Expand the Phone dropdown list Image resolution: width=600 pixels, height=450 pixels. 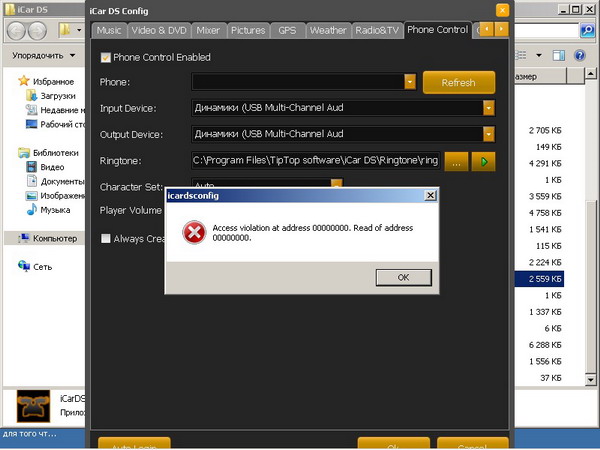410,82
